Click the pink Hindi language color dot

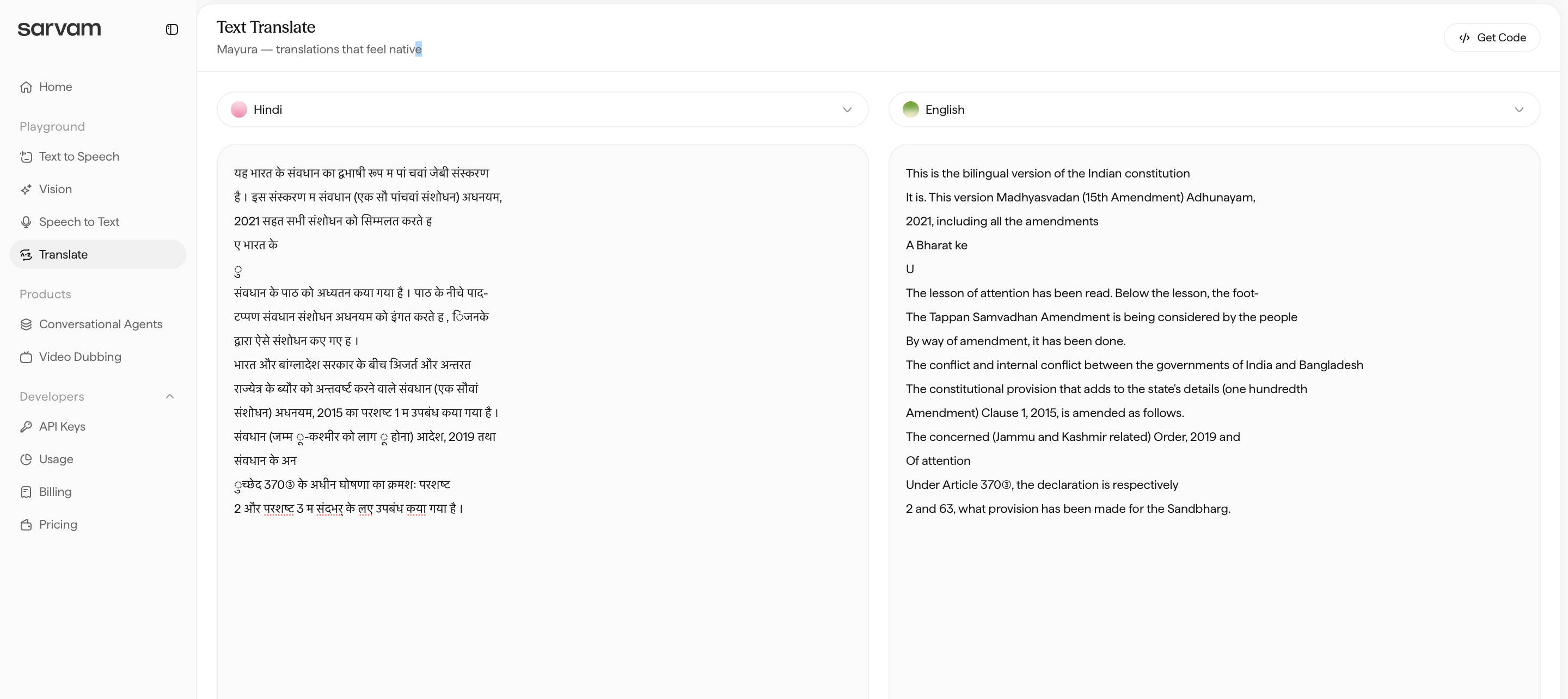pyautogui.click(x=239, y=109)
